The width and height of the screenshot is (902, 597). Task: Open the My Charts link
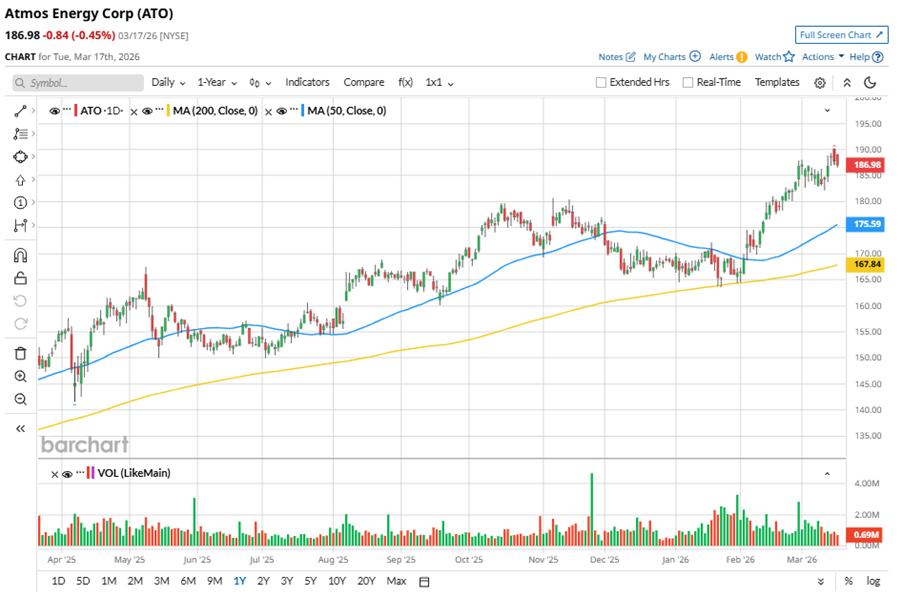[x=671, y=57]
